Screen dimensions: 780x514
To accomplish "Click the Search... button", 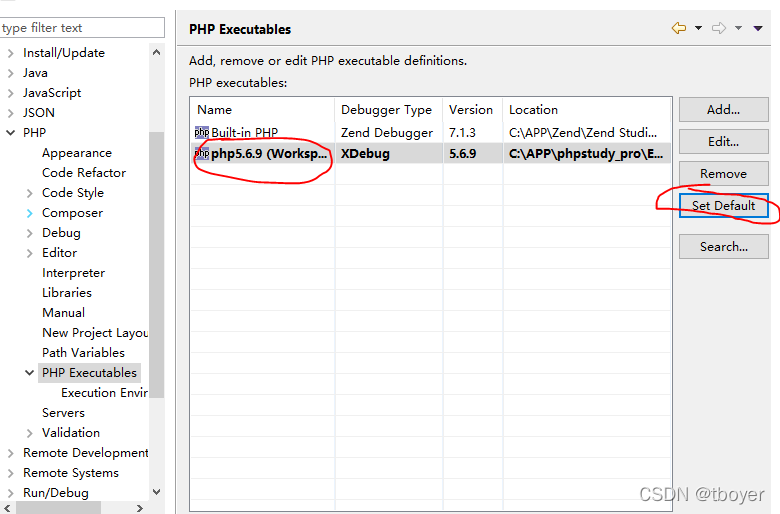I will tap(724, 247).
